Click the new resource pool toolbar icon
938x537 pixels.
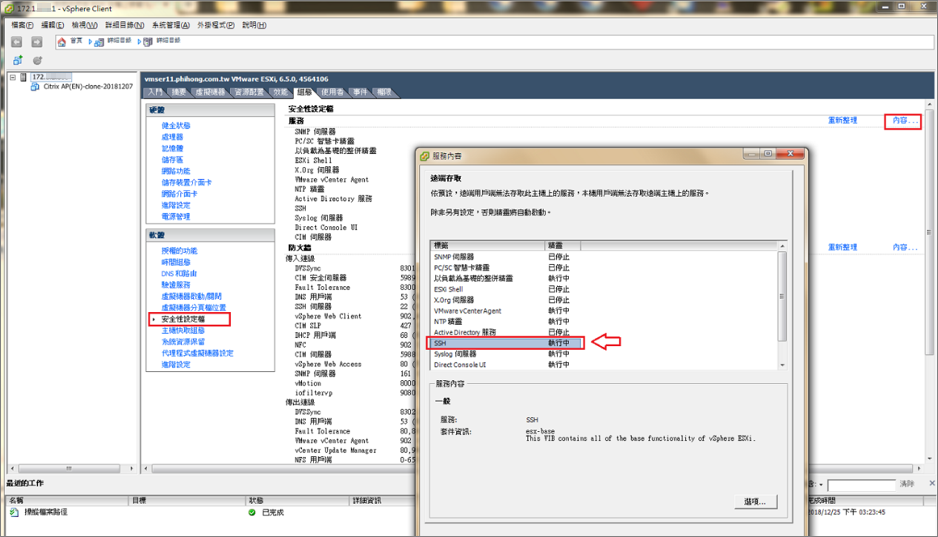37,60
